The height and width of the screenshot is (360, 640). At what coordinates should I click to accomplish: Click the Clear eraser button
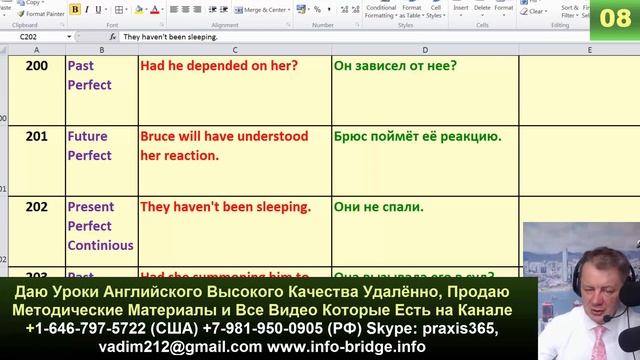pos(534,11)
